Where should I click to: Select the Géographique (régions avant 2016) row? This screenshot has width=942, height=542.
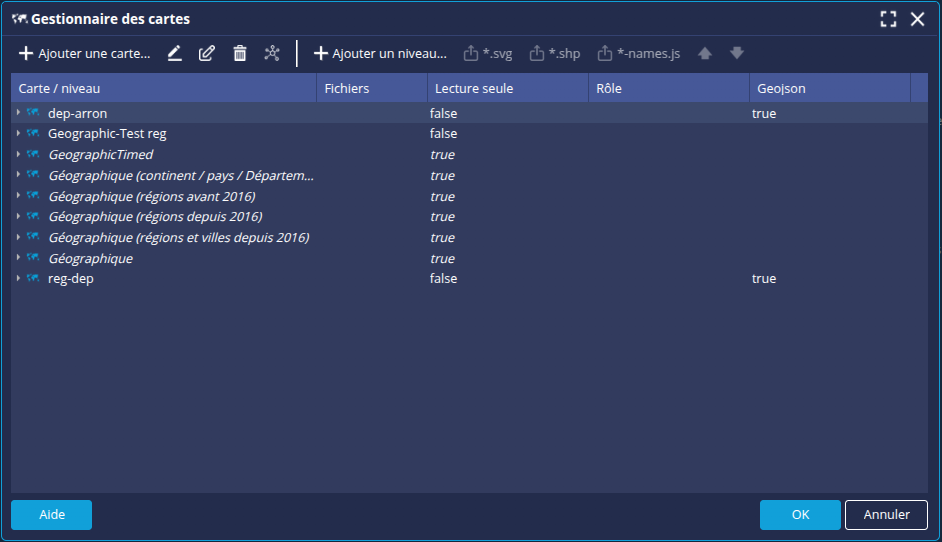[151, 196]
